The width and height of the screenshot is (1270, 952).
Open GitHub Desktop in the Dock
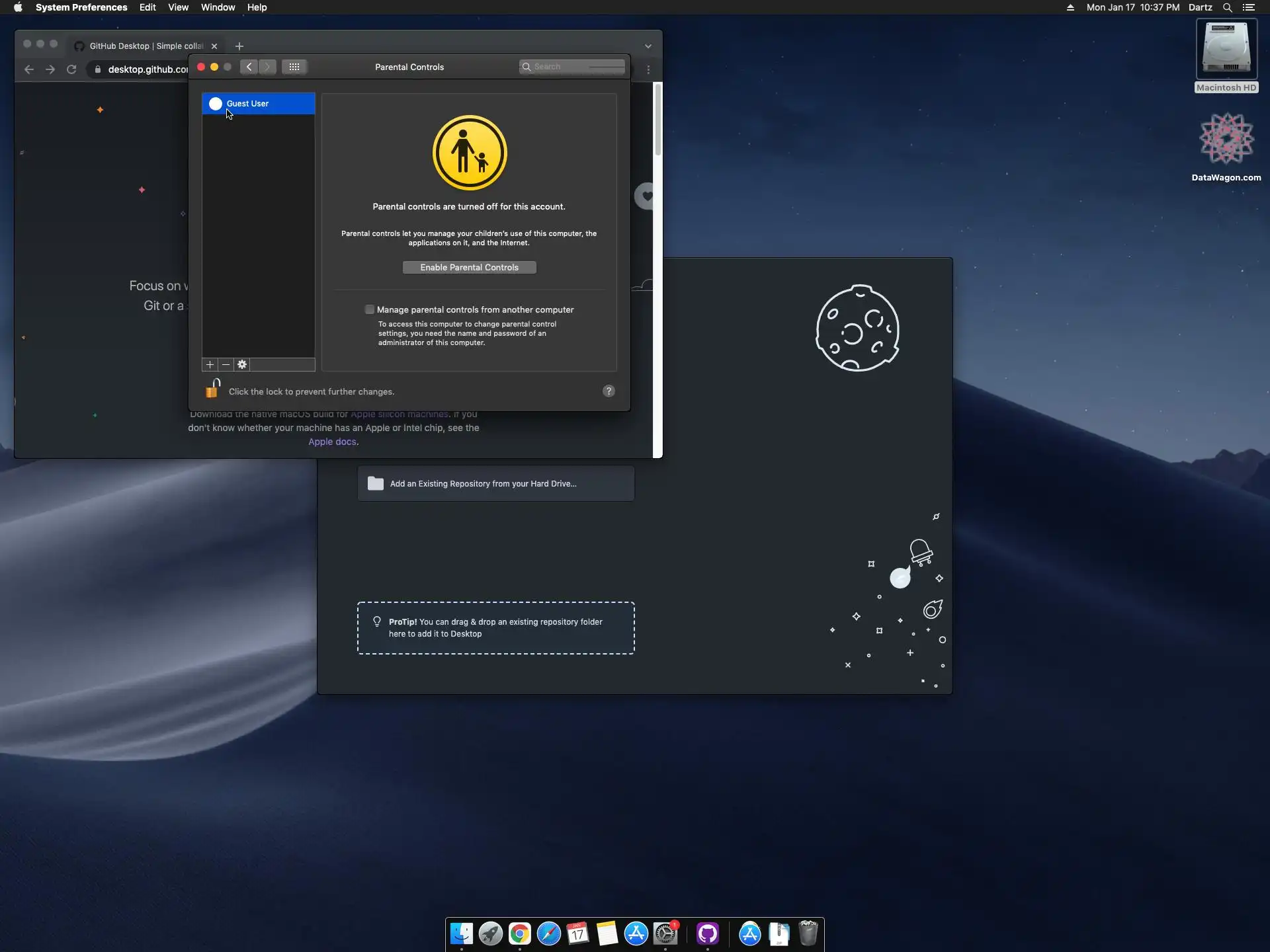[x=707, y=933]
